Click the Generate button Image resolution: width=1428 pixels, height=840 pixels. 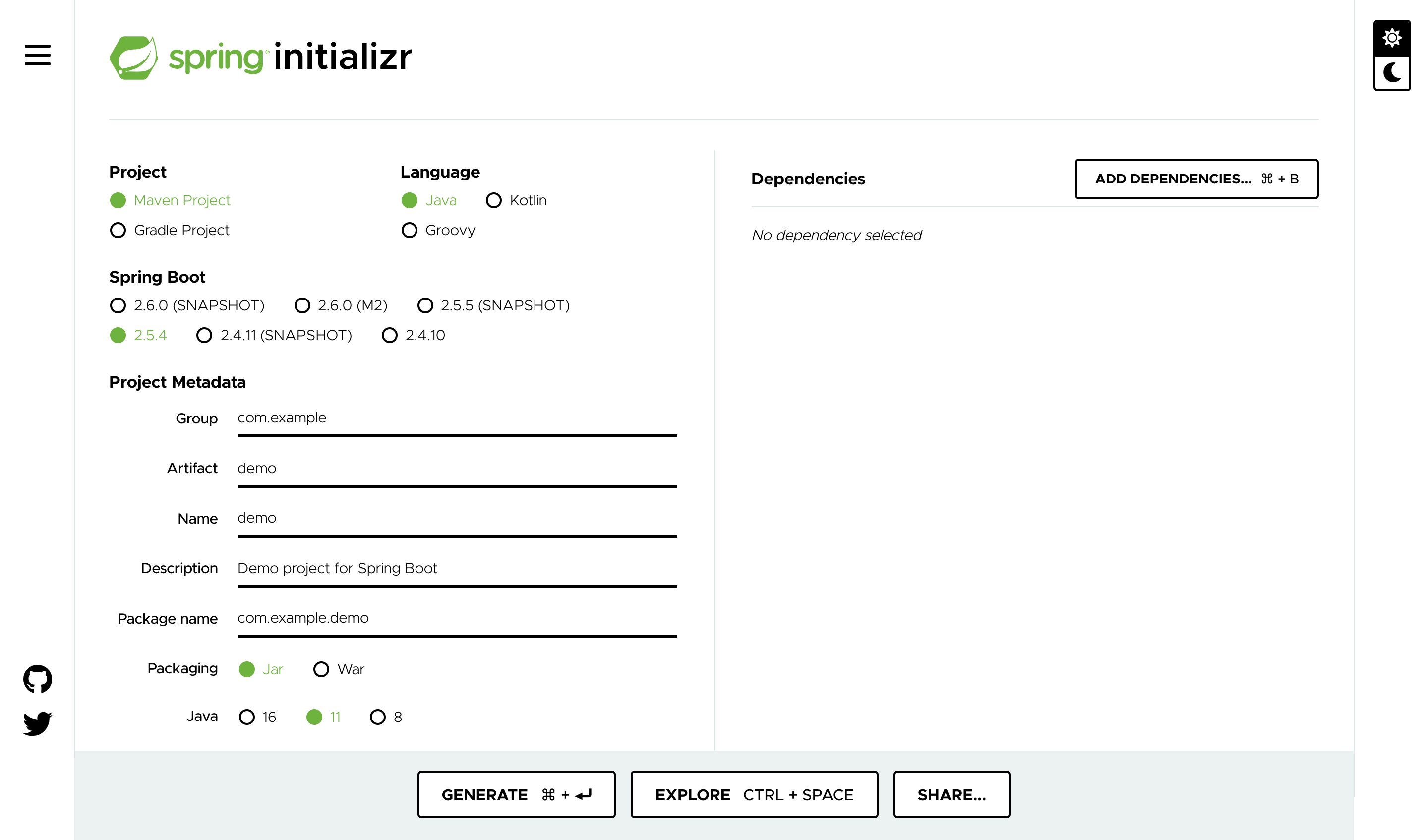point(516,794)
